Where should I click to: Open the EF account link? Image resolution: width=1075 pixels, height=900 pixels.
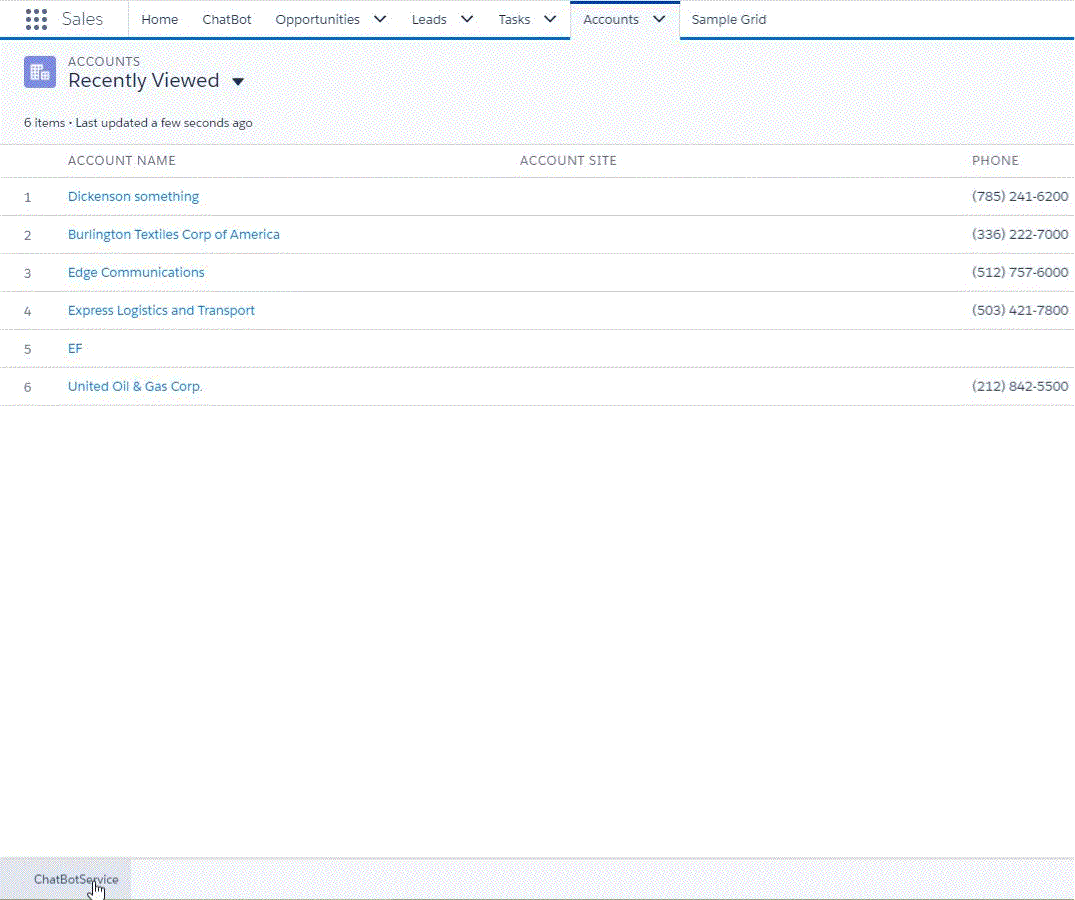point(75,349)
